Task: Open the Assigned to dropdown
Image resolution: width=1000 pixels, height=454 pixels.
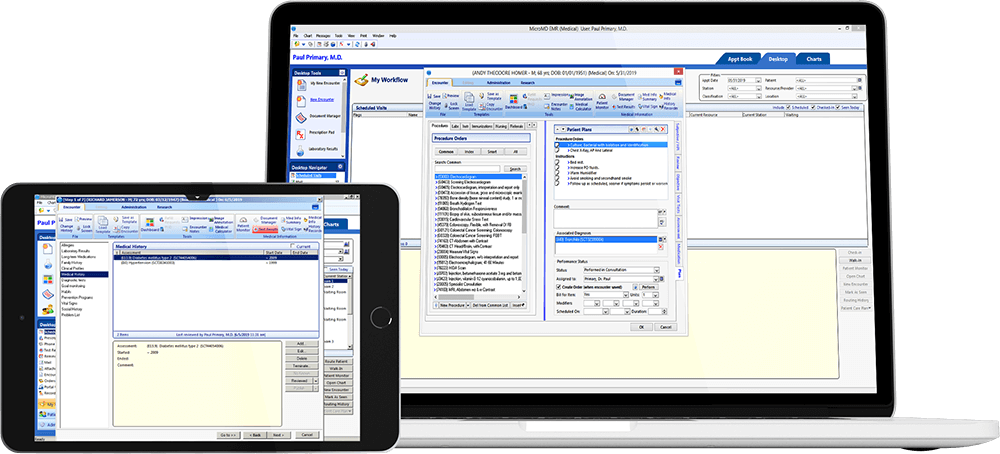Action: coord(656,279)
